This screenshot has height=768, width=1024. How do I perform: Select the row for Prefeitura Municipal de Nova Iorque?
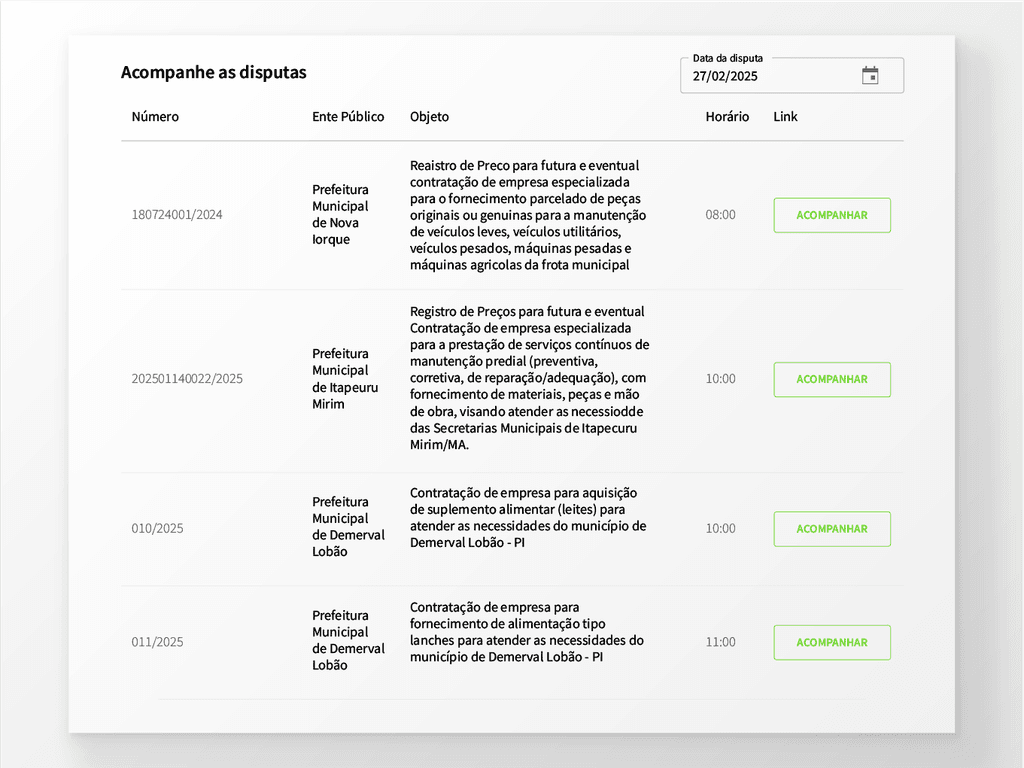[340, 214]
